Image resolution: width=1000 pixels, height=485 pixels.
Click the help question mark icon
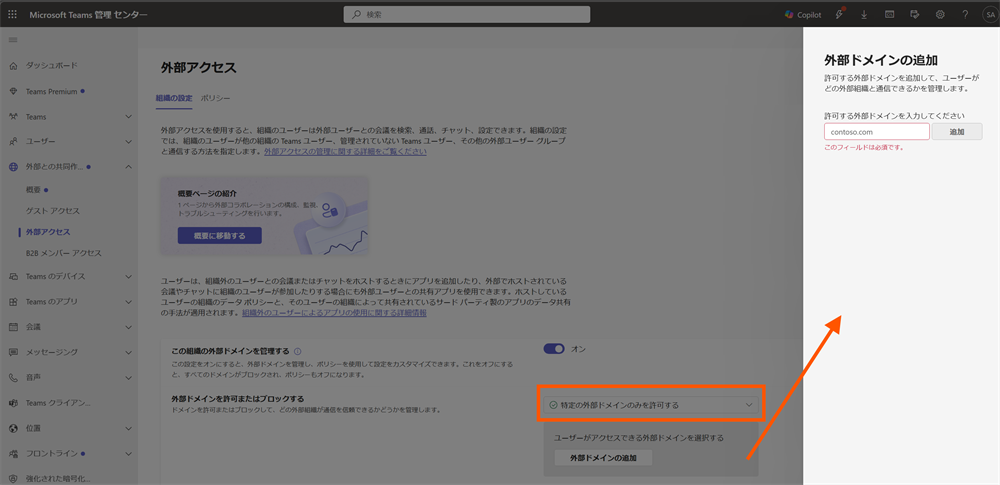(965, 14)
